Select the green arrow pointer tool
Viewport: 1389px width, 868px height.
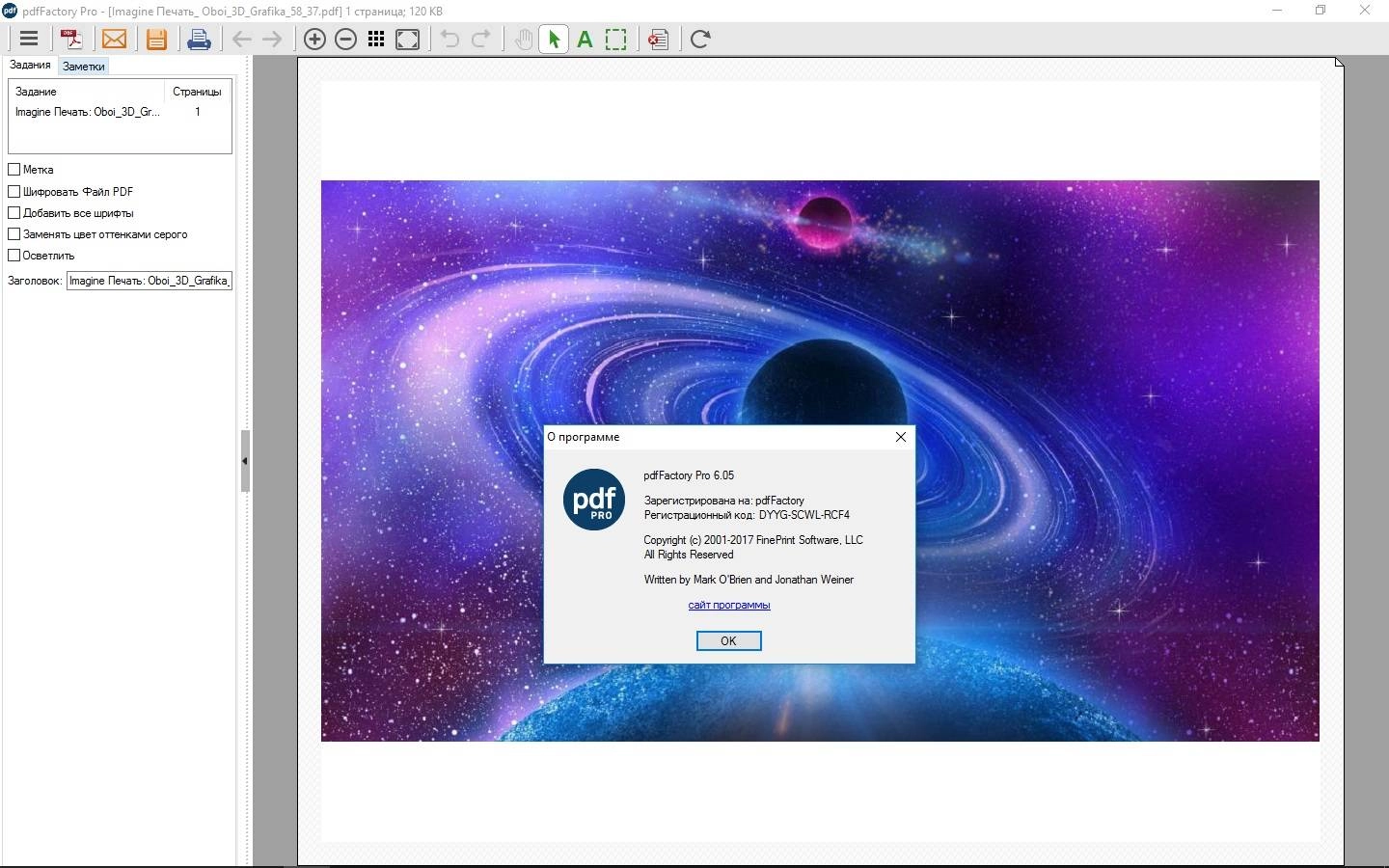click(x=554, y=39)
